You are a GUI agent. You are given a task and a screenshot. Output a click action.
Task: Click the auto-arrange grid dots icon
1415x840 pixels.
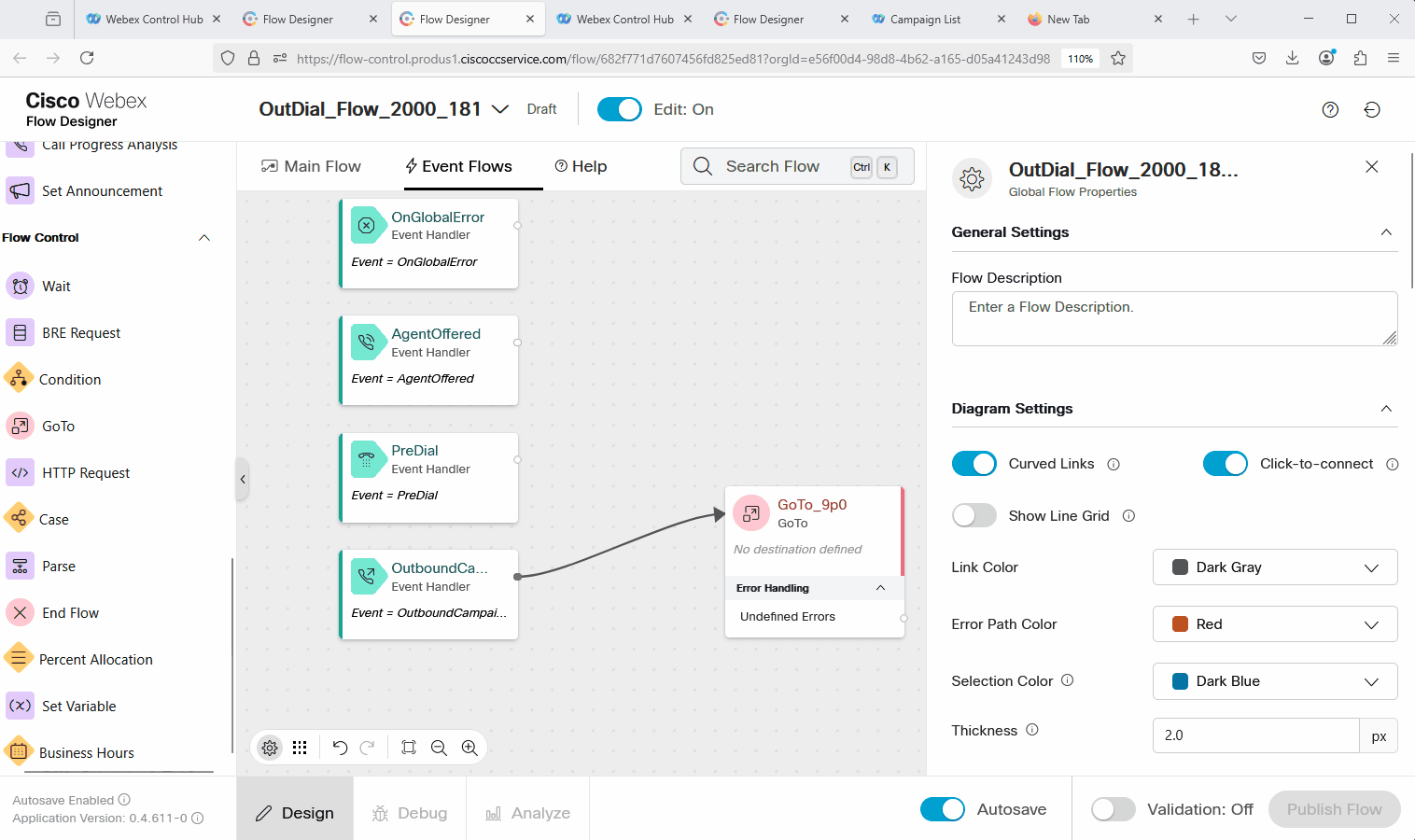(x=300, y=748)
